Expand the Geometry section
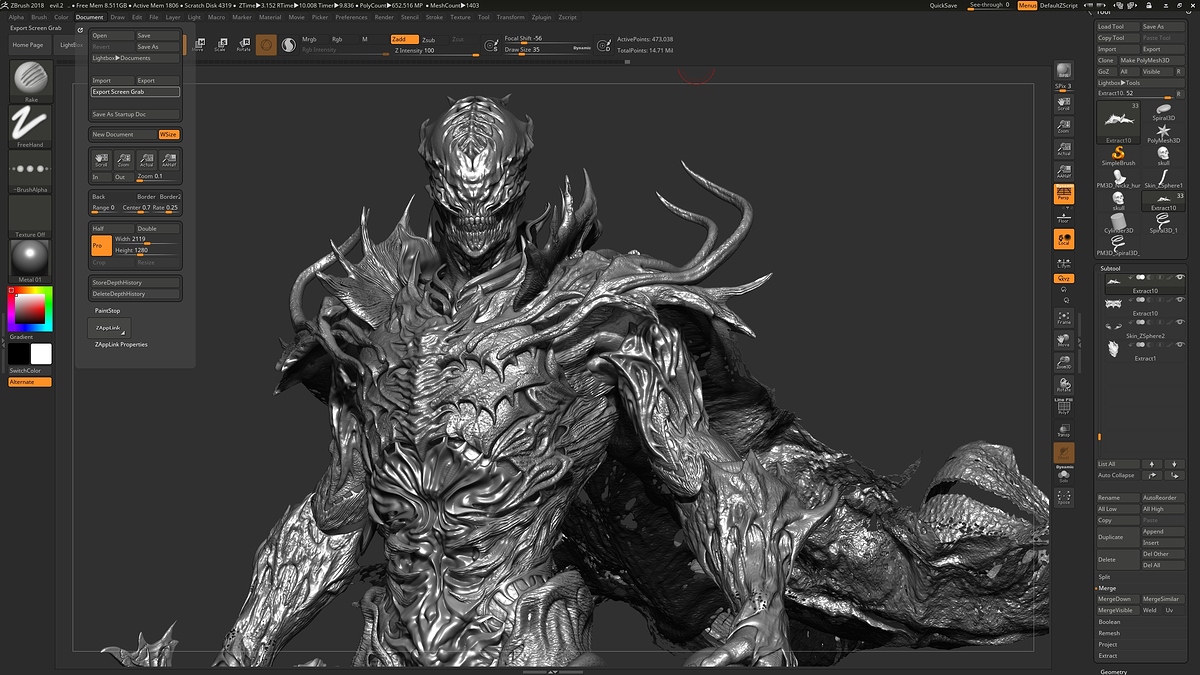Image resolution: width=1200 pixels, height=675 pixels. point(1114,671)
